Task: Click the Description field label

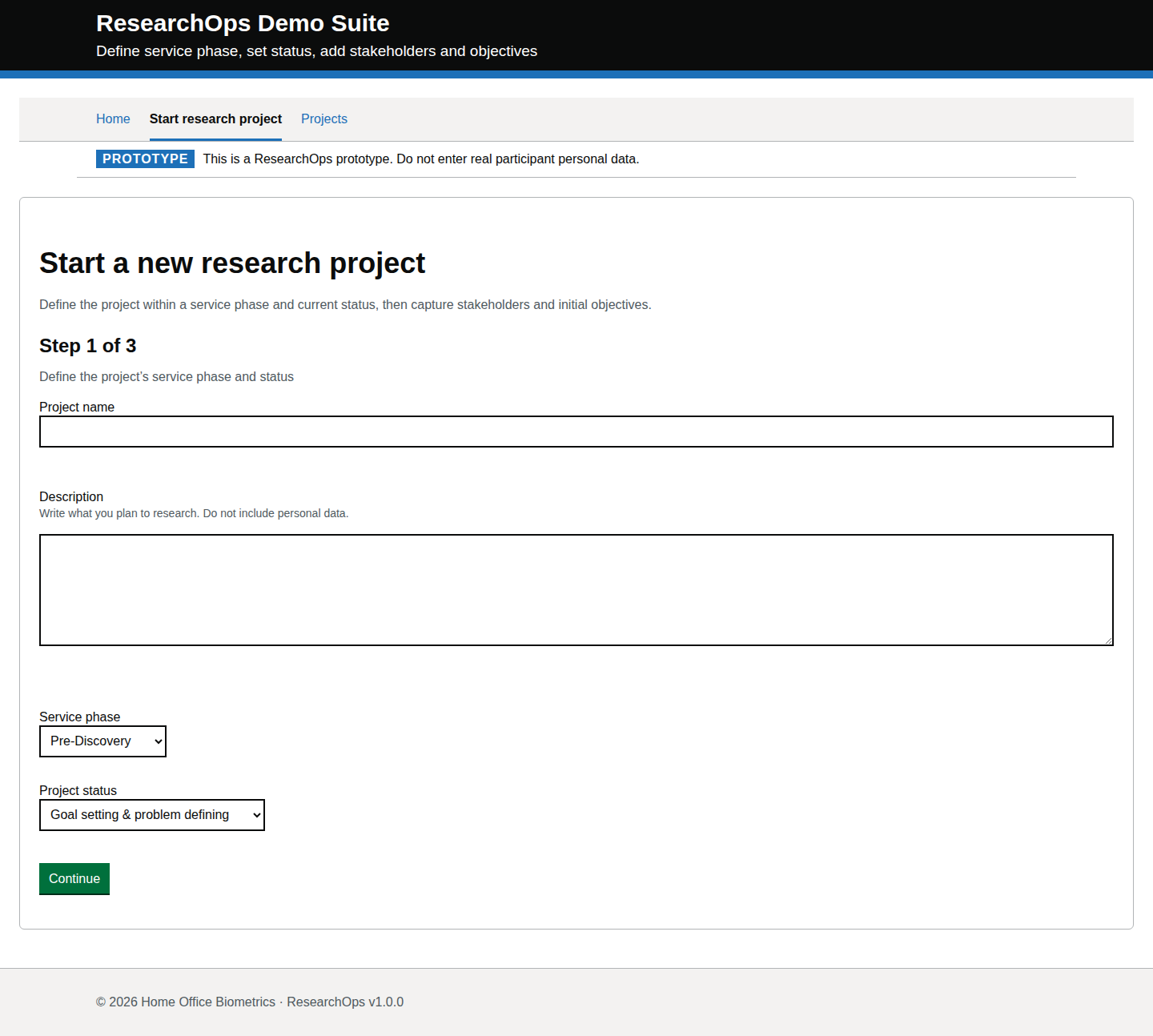Action: pos(71,496)
